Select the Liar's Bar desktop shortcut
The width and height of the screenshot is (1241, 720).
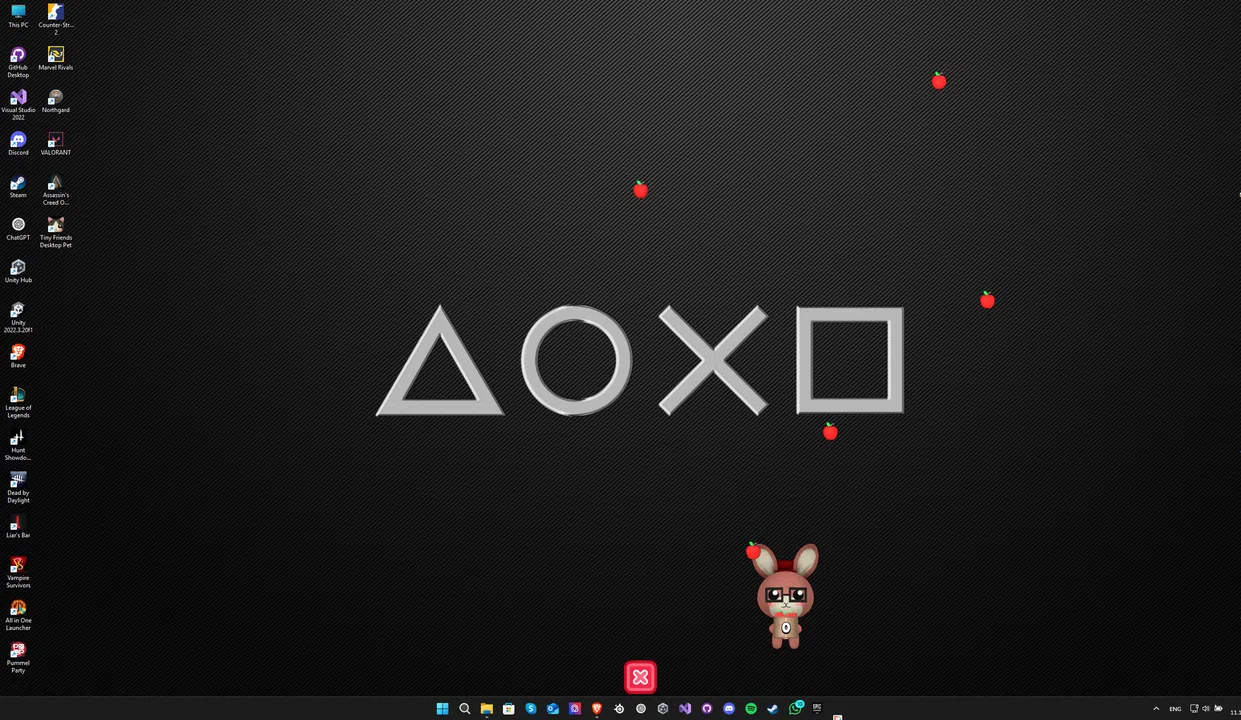click(x=18, y=526)
